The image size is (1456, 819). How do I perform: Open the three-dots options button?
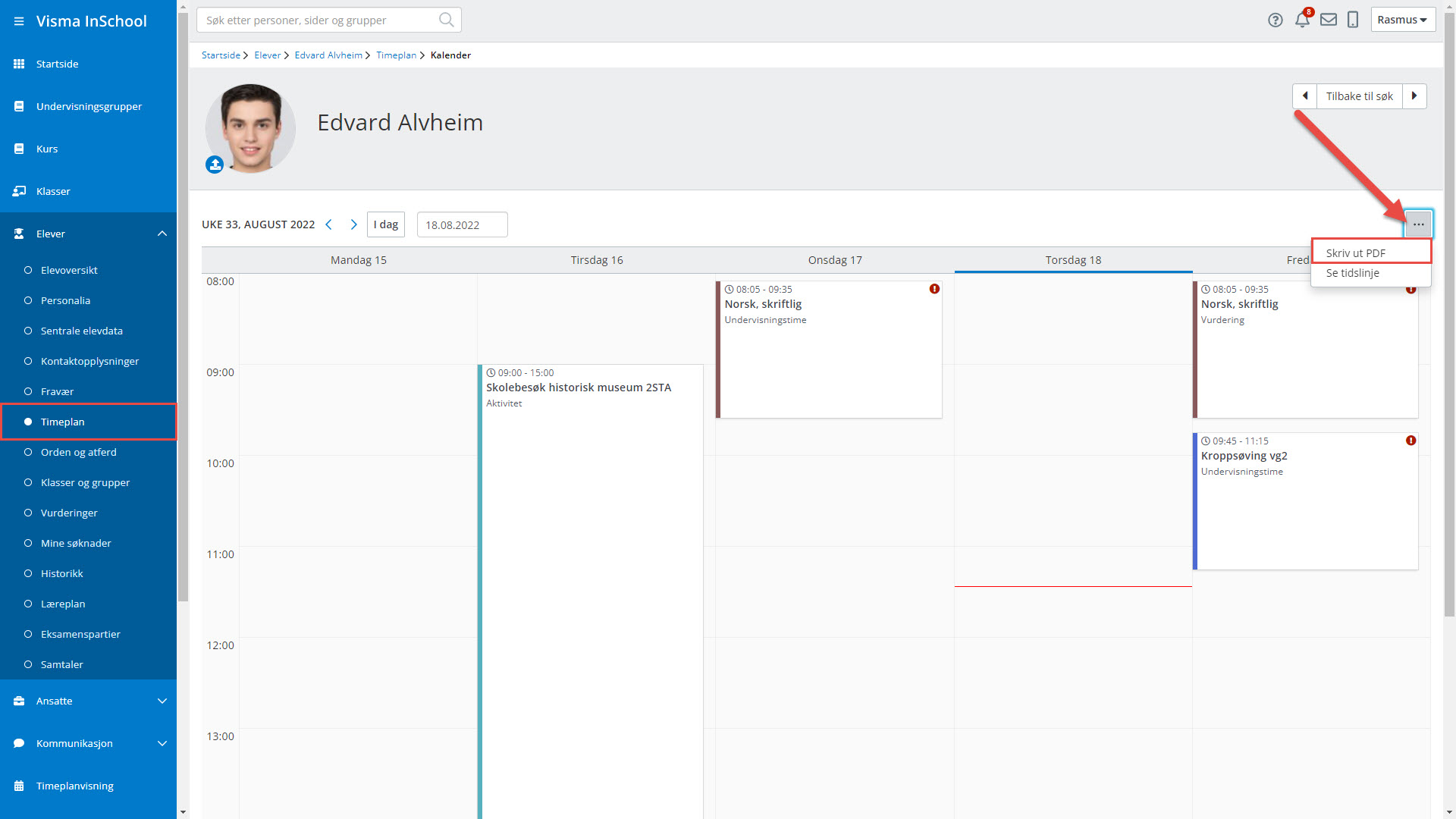(1418, 224)
